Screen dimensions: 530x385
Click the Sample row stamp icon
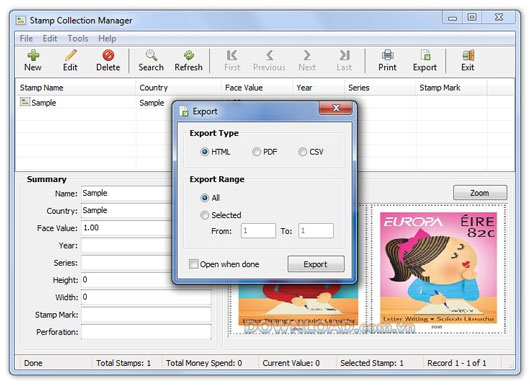(25, 102)
